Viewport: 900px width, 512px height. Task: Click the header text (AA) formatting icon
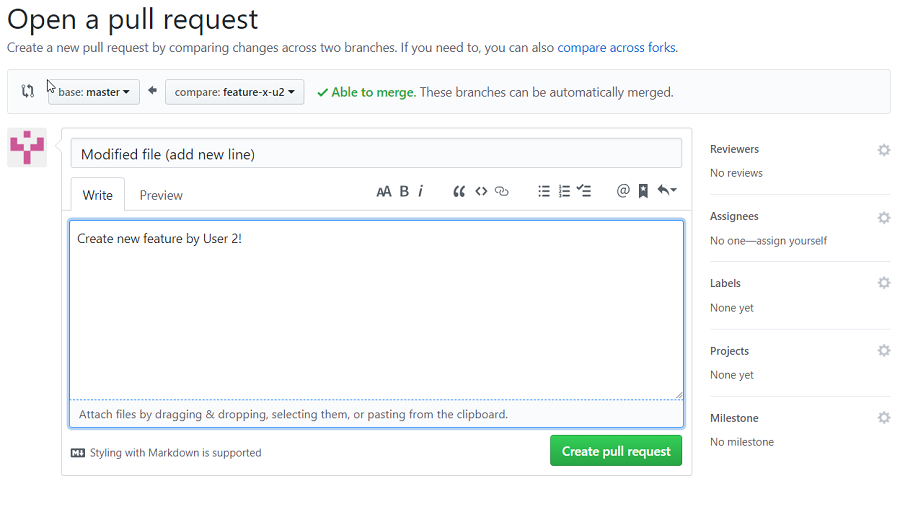click(x=384, y=191)
